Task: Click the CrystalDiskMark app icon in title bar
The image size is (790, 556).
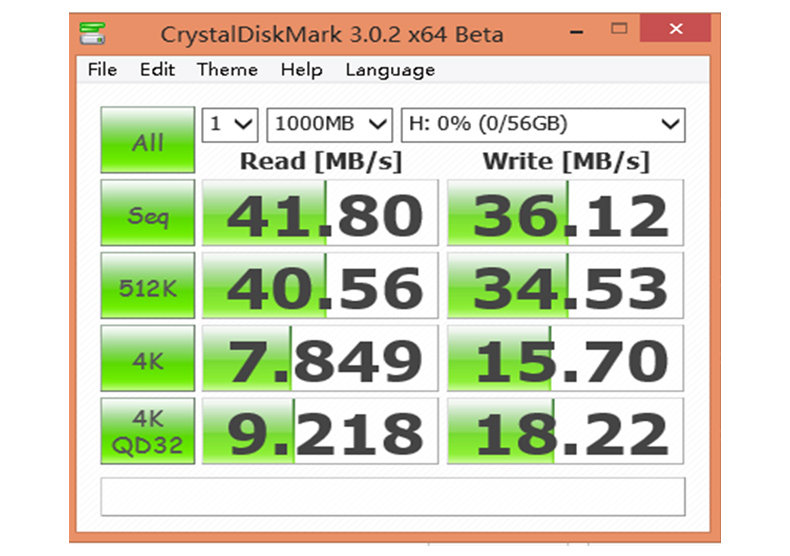Action: coord(92,34)
